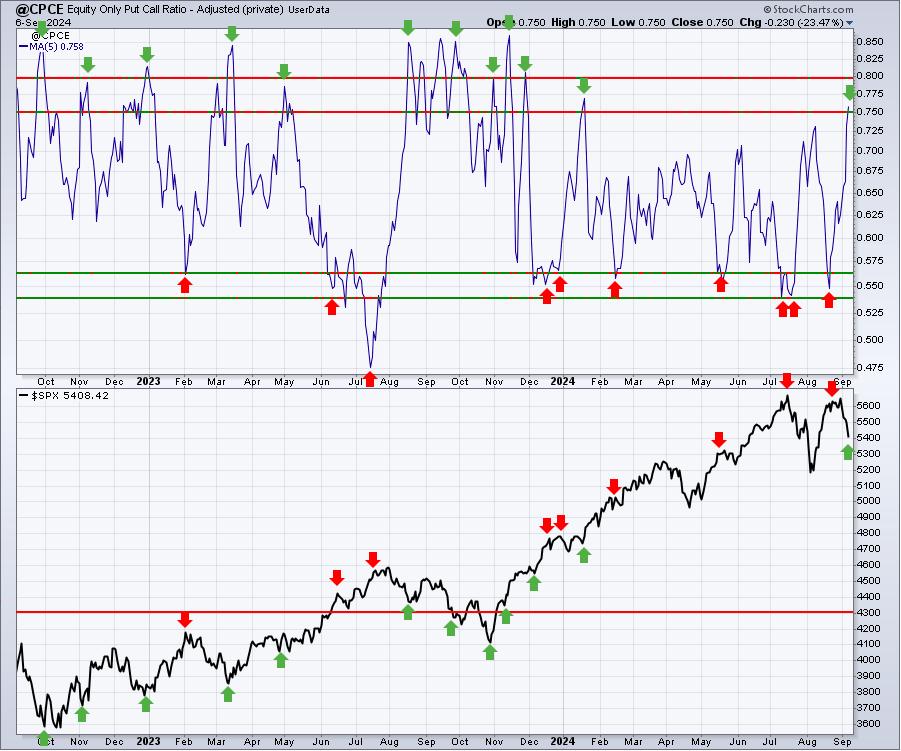Click the red down arrow above July 2024 SPX peak
The image size is (901, 751).
787,380
